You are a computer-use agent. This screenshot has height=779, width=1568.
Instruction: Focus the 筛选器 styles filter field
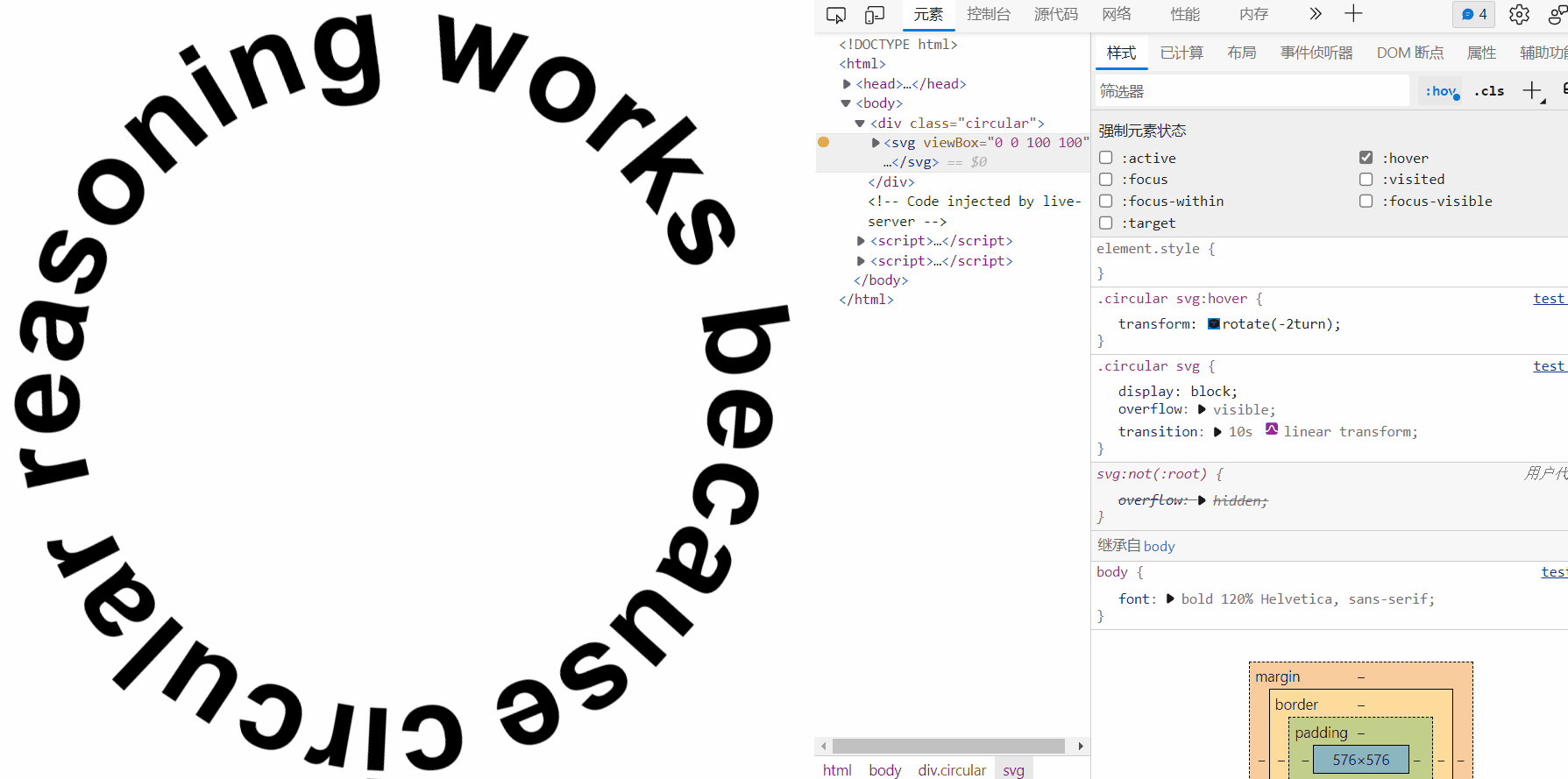pyautogui.click(x=1252, y=91)
